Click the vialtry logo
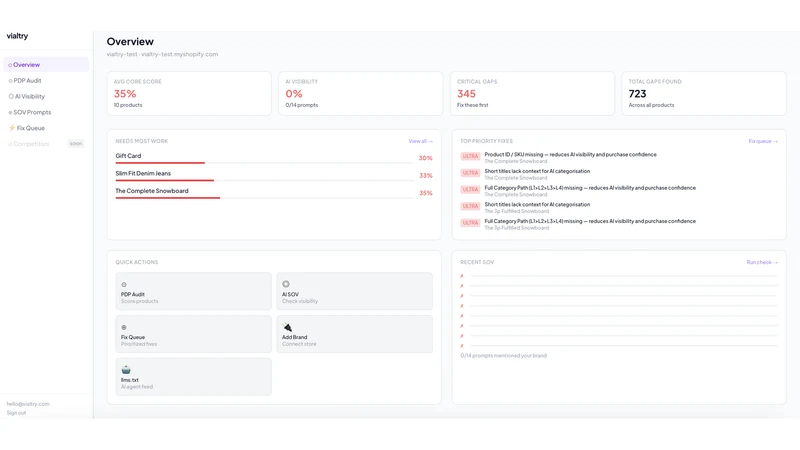 (17, 36)
